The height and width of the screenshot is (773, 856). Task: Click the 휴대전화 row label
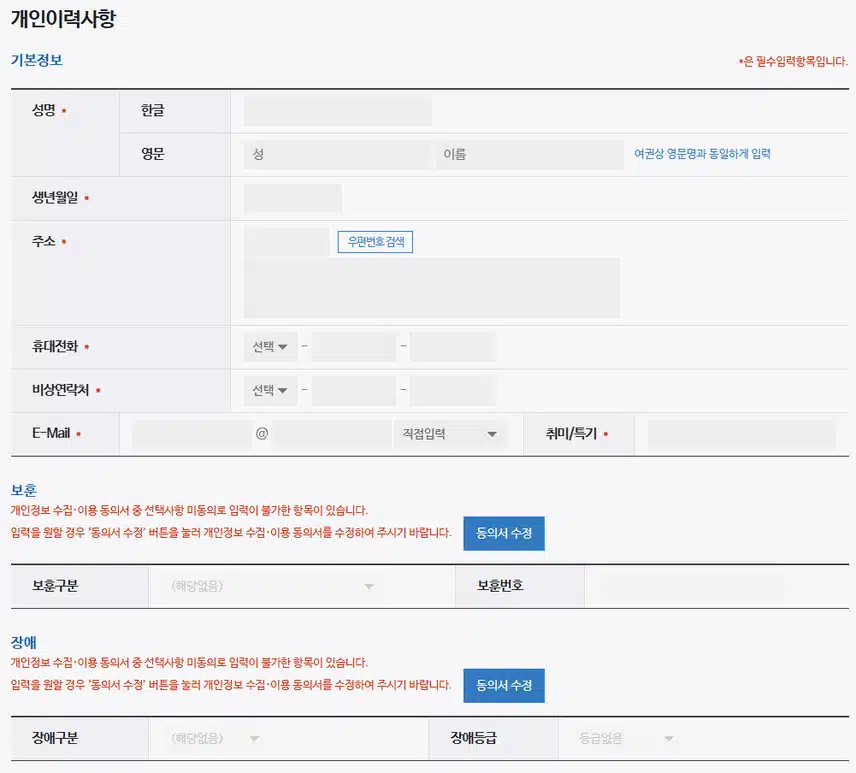click(x=55, y=346)
